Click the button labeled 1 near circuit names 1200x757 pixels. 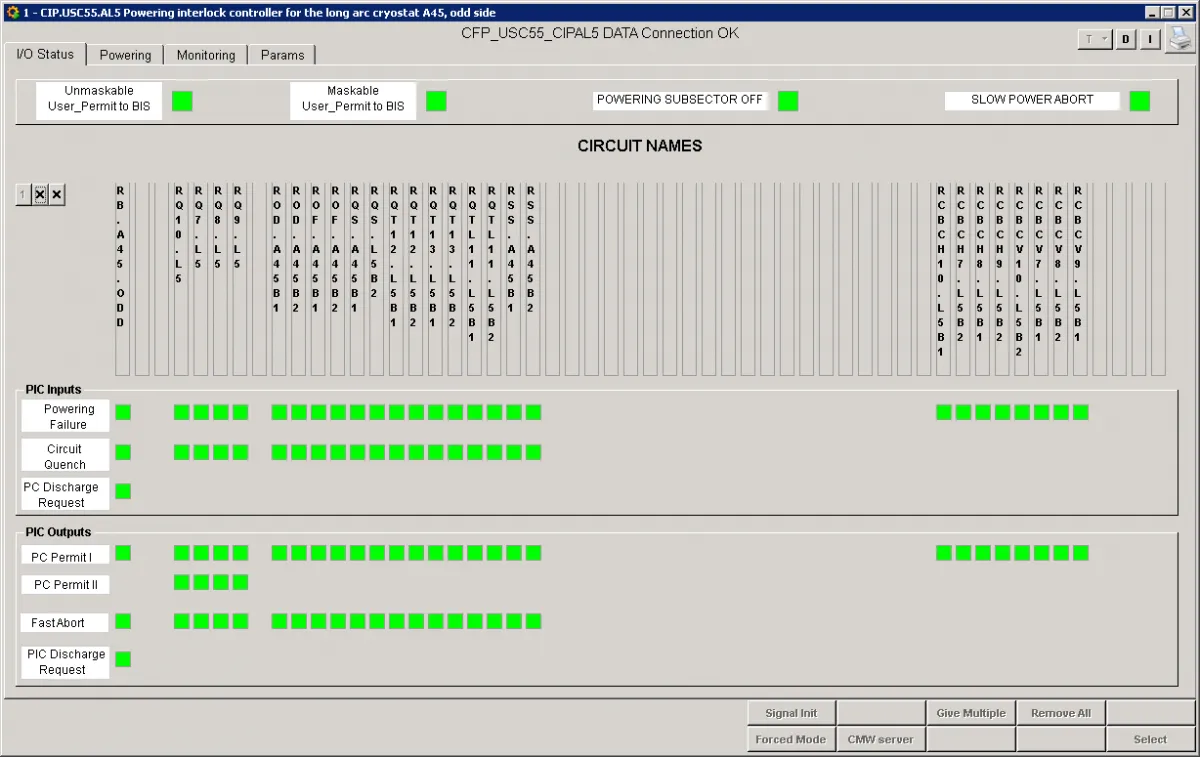click(24, 195)
